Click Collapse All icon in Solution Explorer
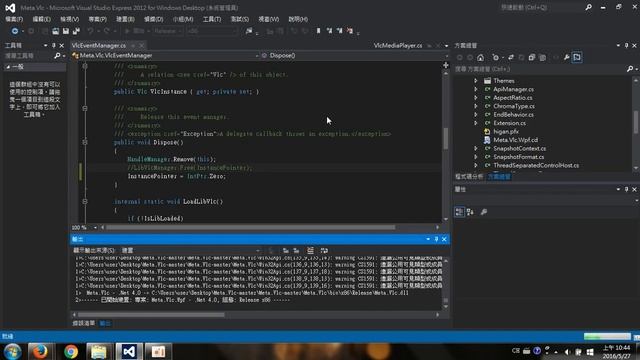 tap(532, 58)
